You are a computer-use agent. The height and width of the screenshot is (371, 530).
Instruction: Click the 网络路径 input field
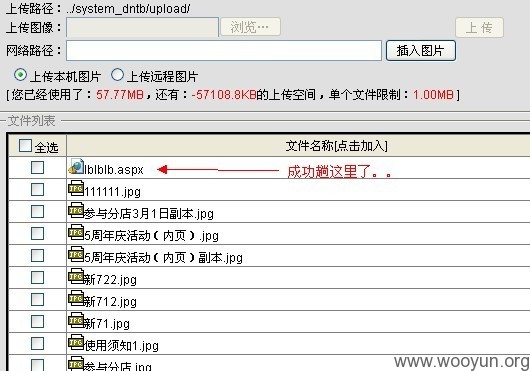pyautogui.click(x=224, y=51)
